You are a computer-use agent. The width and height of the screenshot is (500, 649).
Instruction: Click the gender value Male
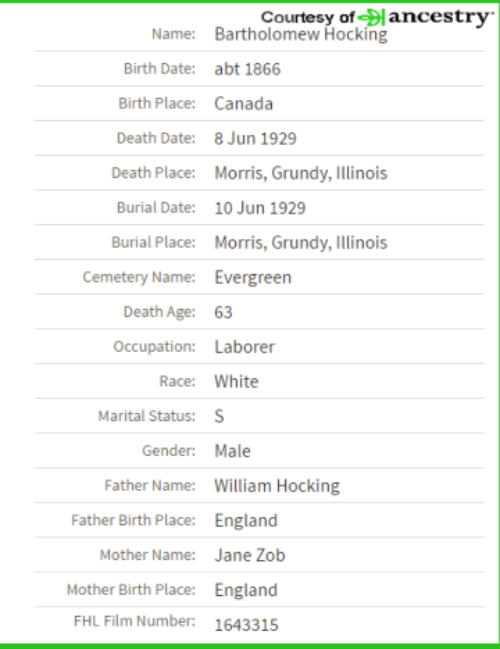pos(233,451)
